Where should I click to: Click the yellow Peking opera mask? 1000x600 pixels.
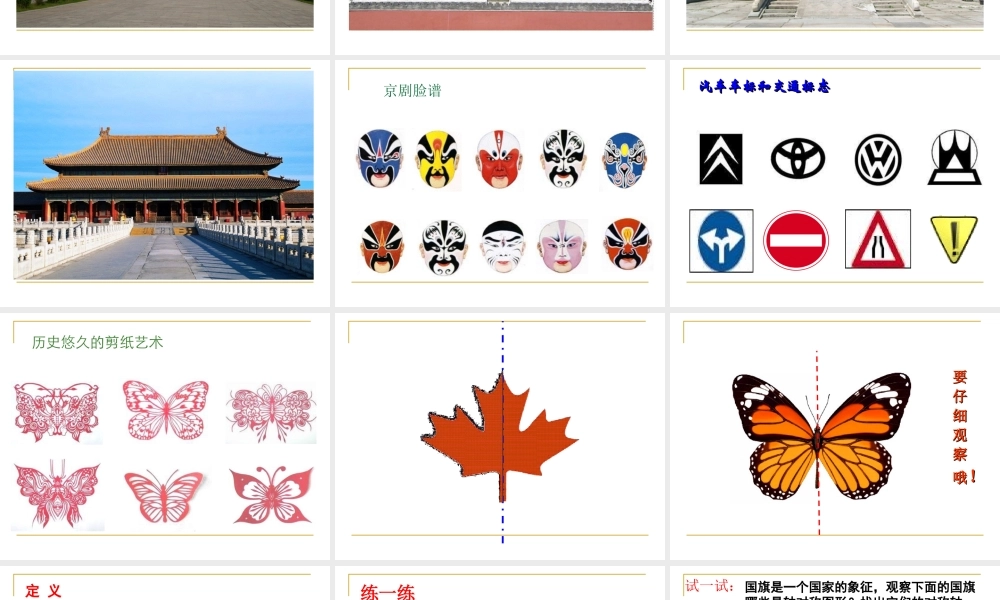438,159
